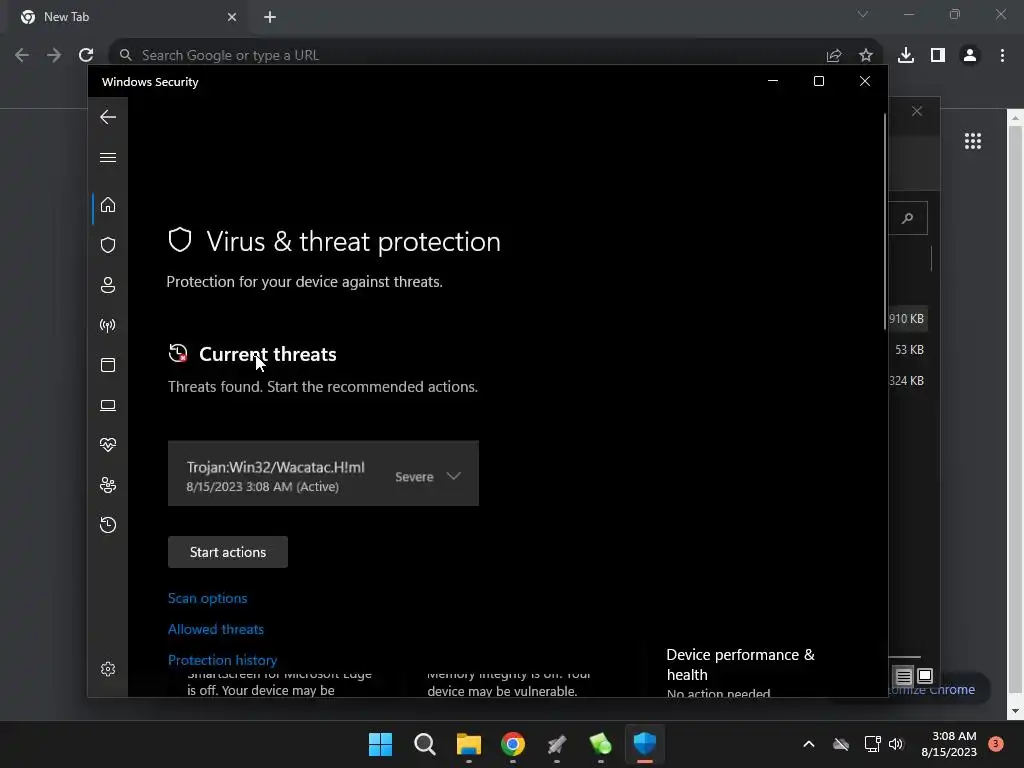Open File Explorer from taskbar
This screenshot has width=1024, height=768.
469,744
